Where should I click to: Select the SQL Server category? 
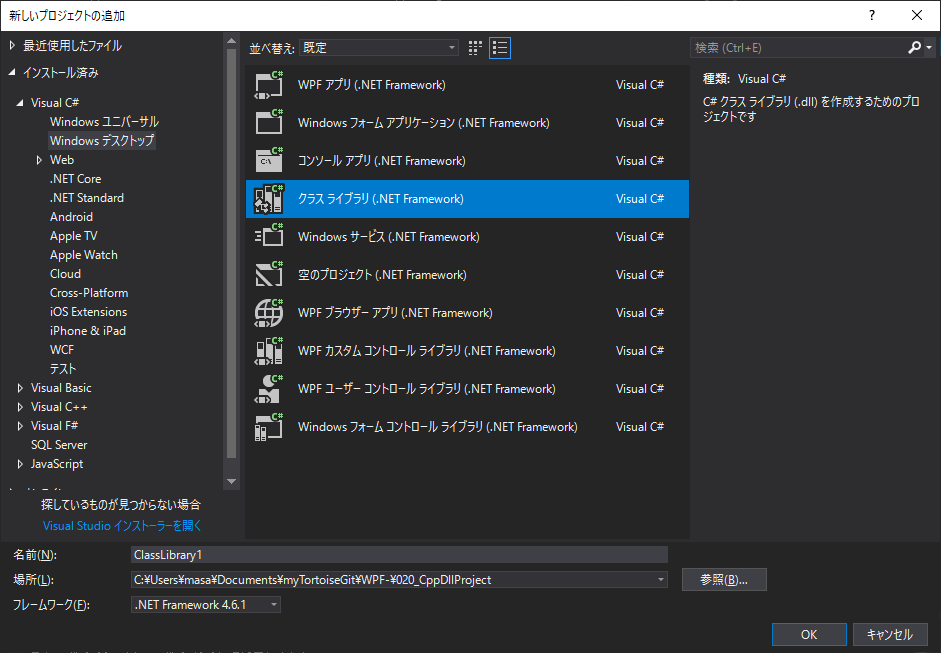pyautogui.click(x=59, y=445)
